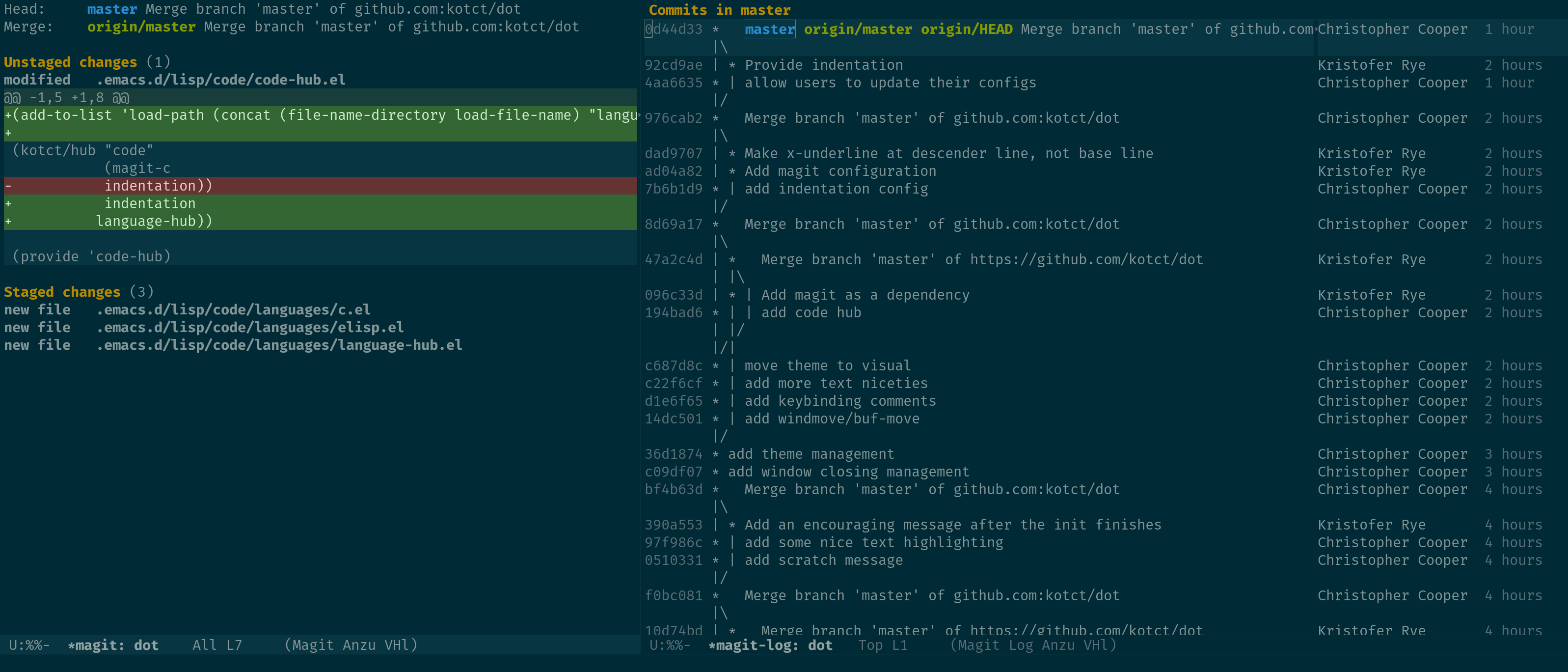Select commit ad04a82 Add magit configuration
The width and height of the screenshot is (1568, 672).
coord(840,171)
